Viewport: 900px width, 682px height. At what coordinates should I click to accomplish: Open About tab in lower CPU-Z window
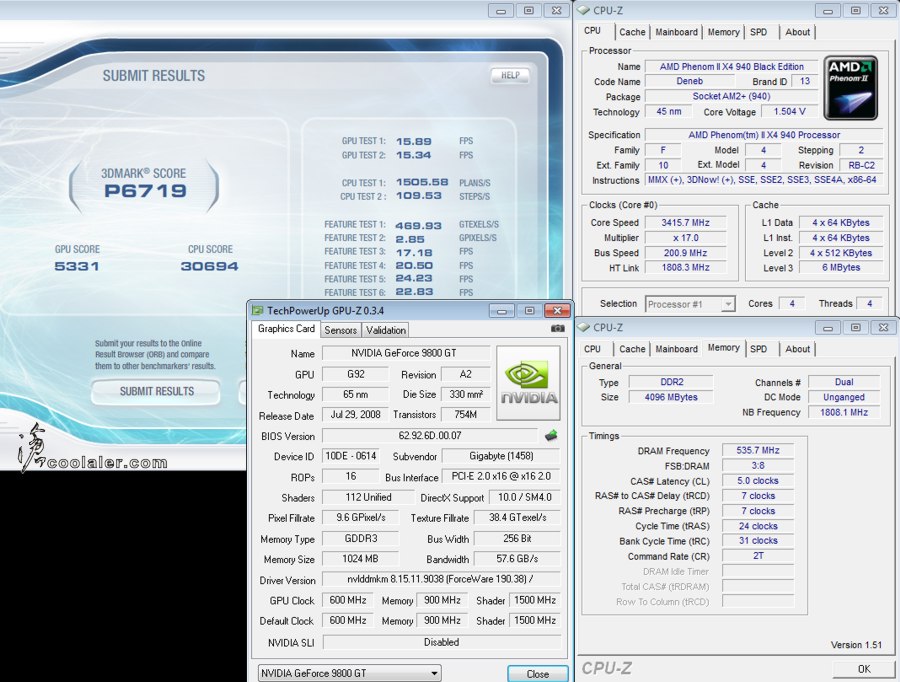click(x=797, y=349)
